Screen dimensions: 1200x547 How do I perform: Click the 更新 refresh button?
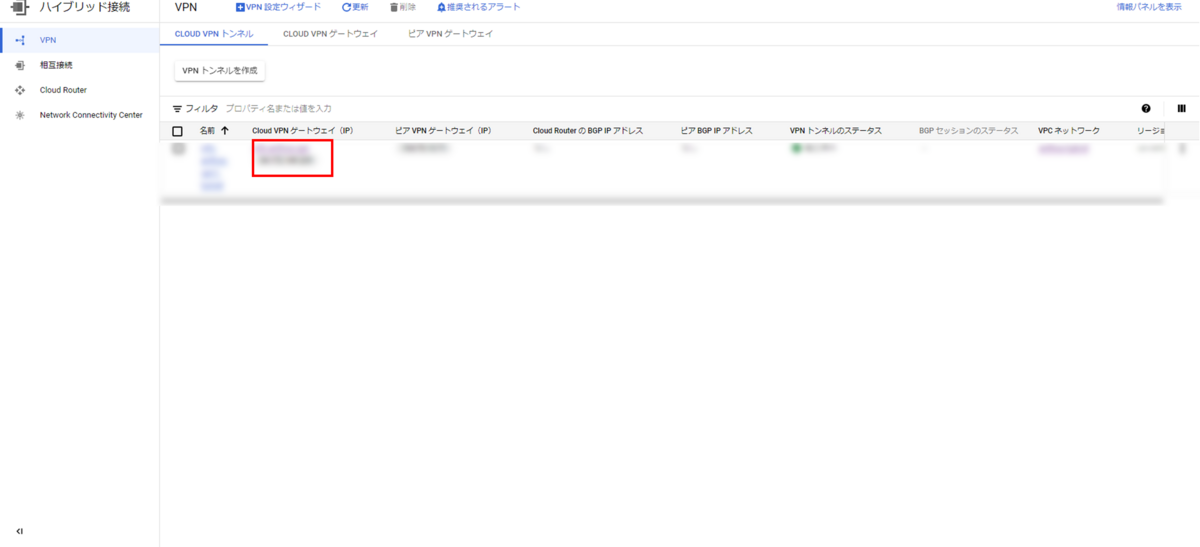(x=354, y=7)
